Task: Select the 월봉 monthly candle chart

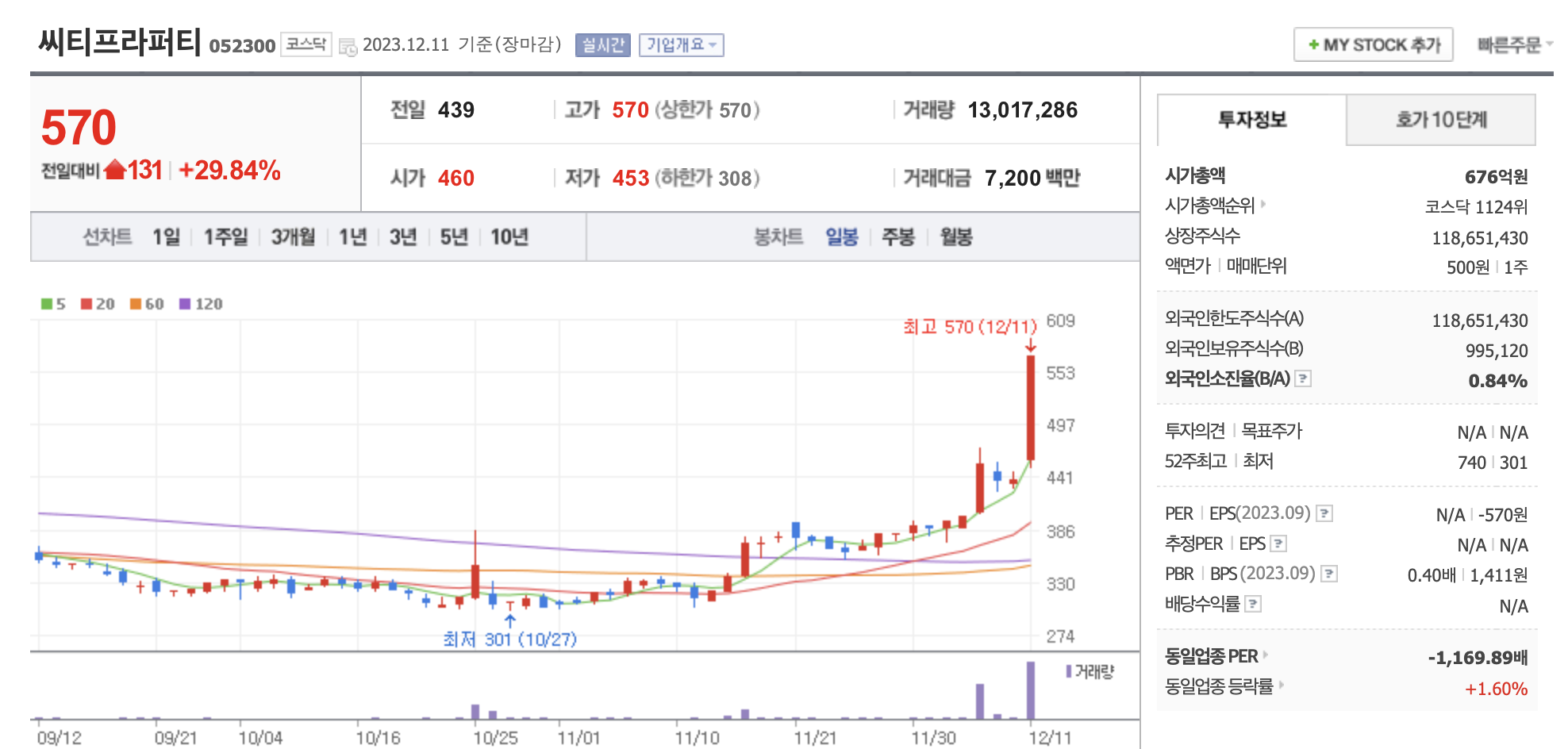Action: 956,236
